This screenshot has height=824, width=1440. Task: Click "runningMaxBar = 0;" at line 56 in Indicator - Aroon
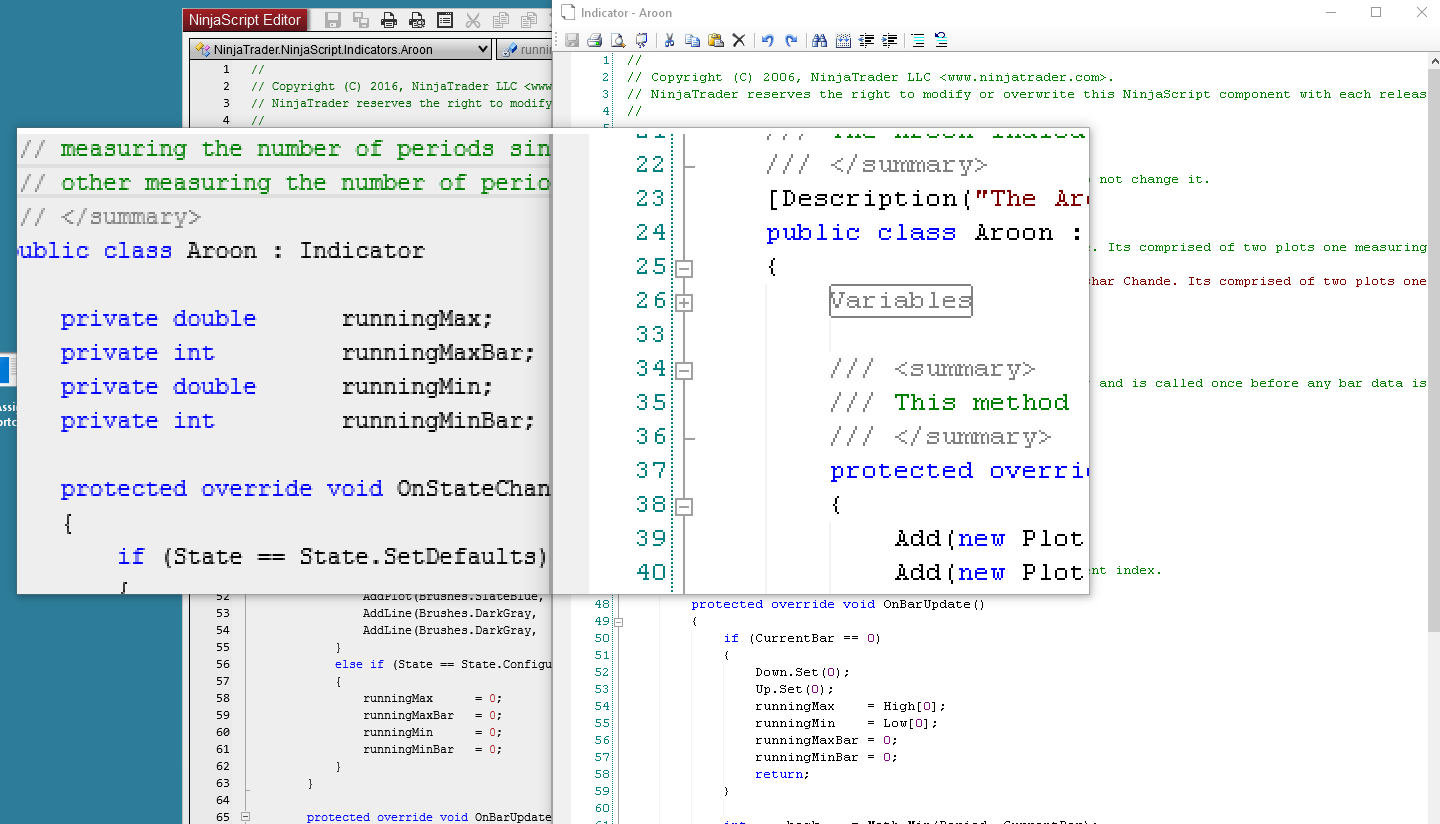(826, 740)
